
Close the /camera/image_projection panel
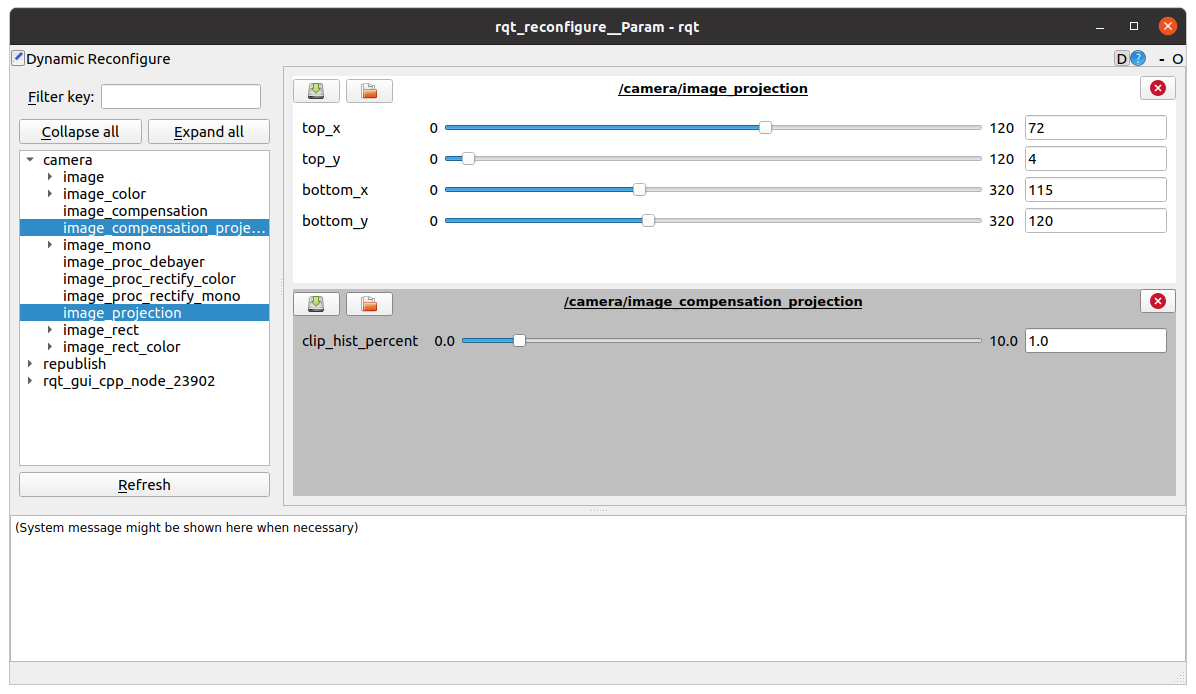[1157, 88]
